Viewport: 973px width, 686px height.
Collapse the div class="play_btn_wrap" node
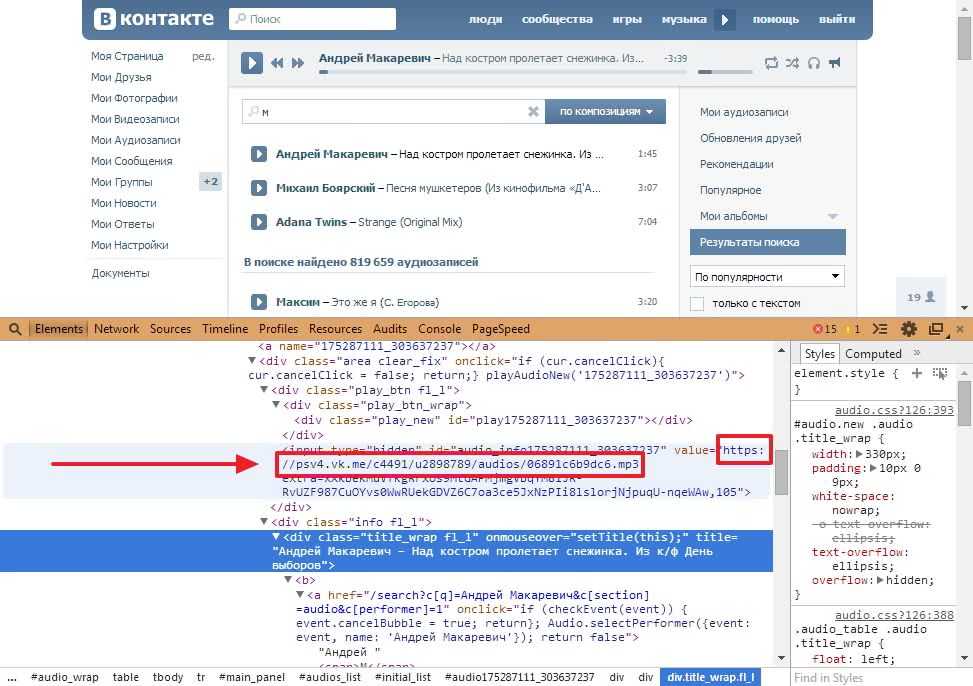[276, 405]
